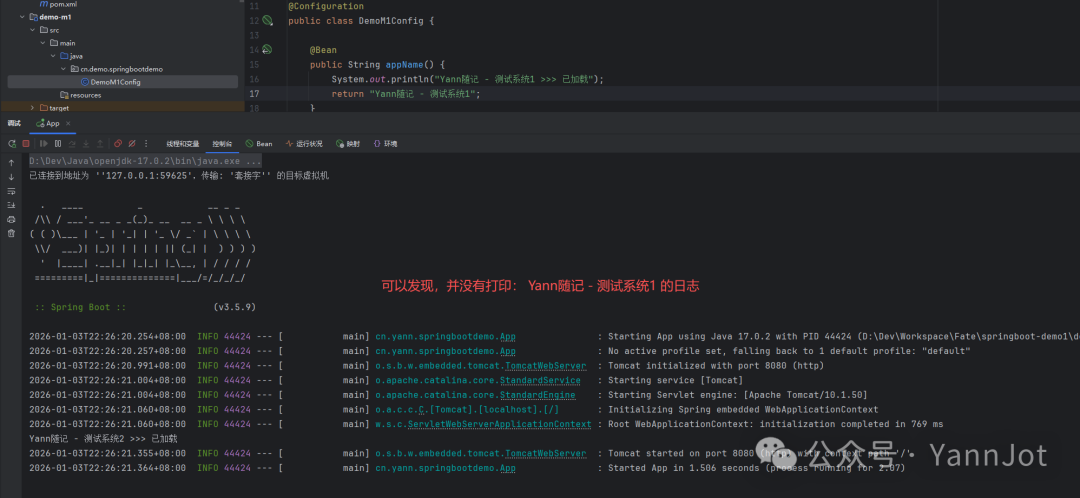The image size is (1080, 498).
Task: Pause the program execution
Action: (58, 143)
